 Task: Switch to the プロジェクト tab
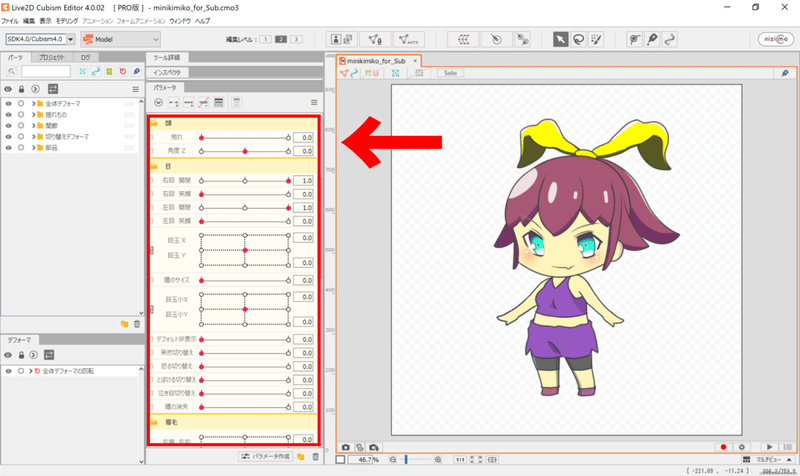click(52, 57)
